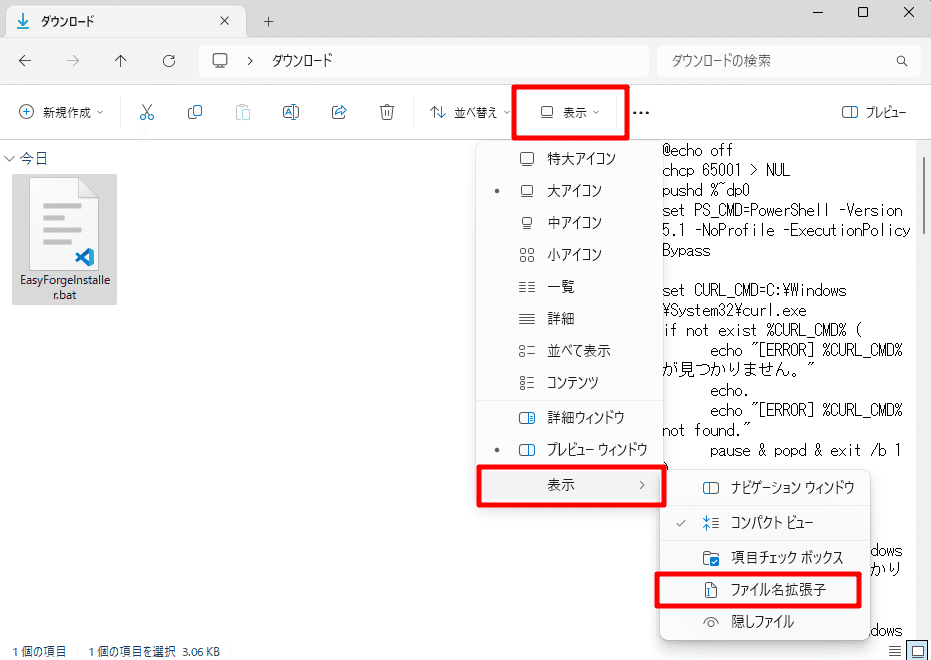Click the search magnifier icon

click(902, 61)
